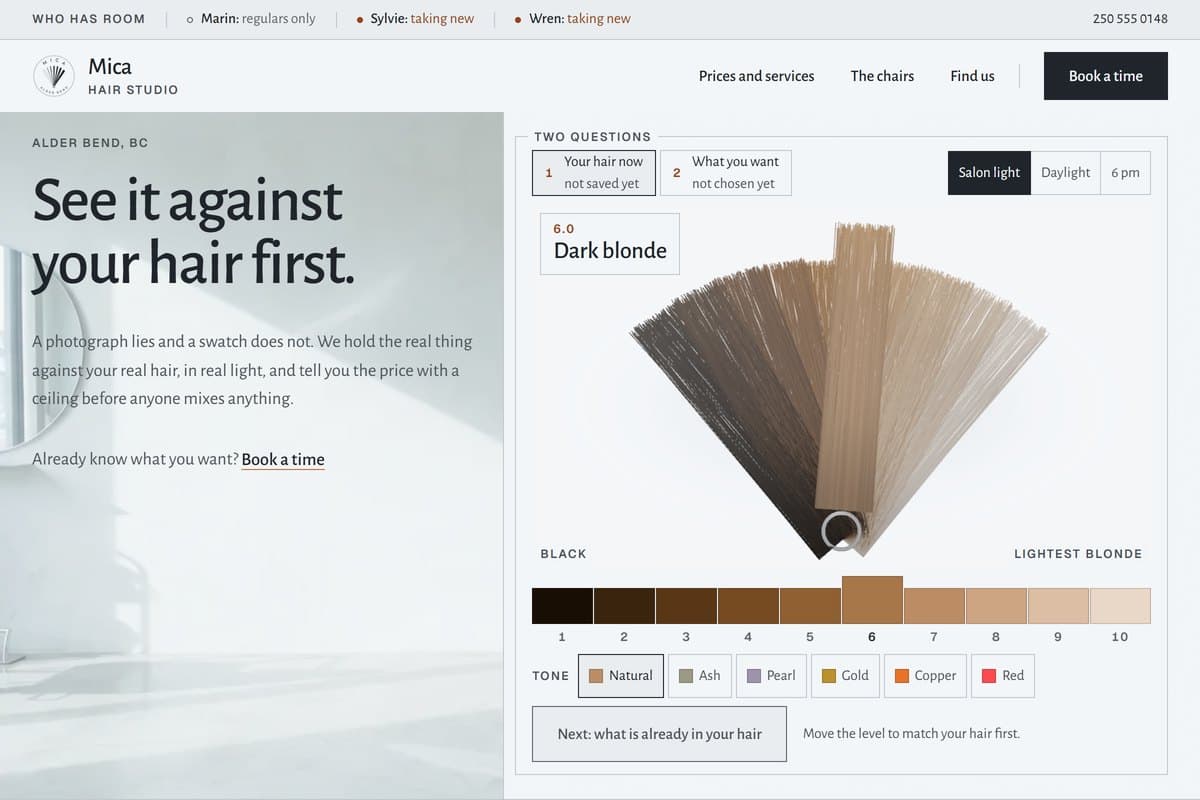Click the Book a time button
Image resolution: width=1200 pixels, height=800 pixels.
coord(1105,76)
